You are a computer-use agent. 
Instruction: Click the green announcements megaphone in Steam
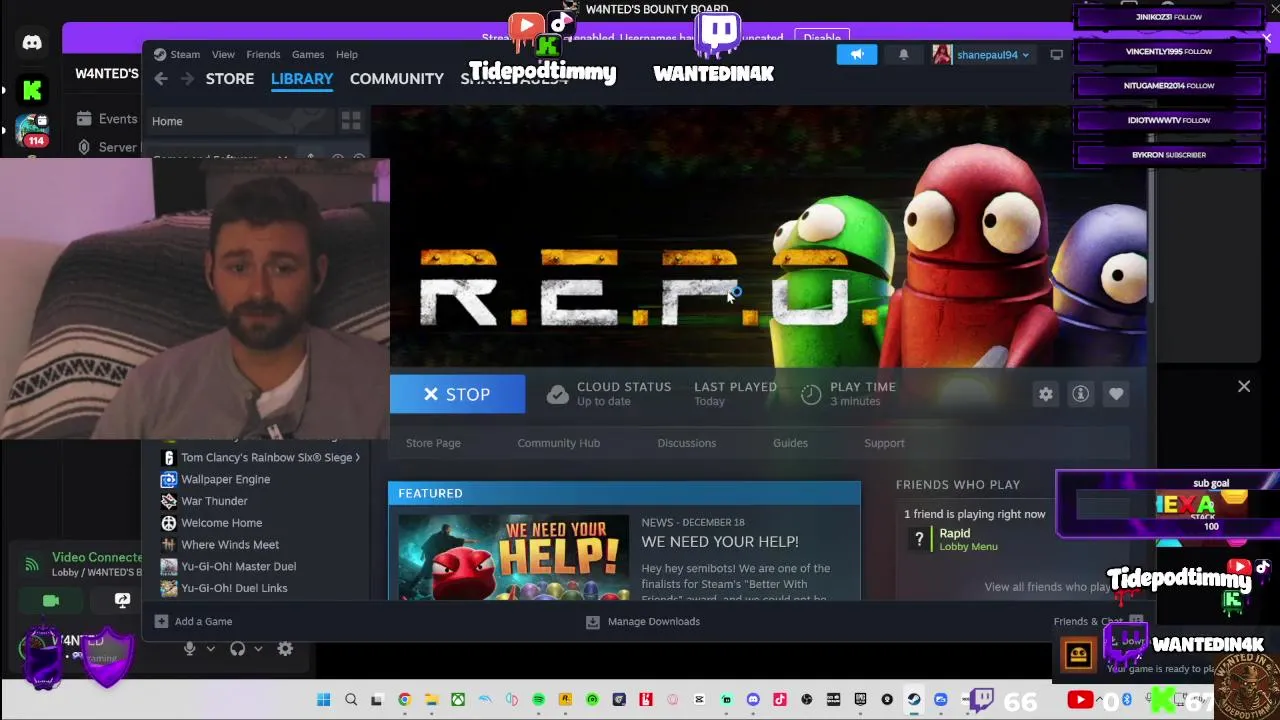click(857, 55)
